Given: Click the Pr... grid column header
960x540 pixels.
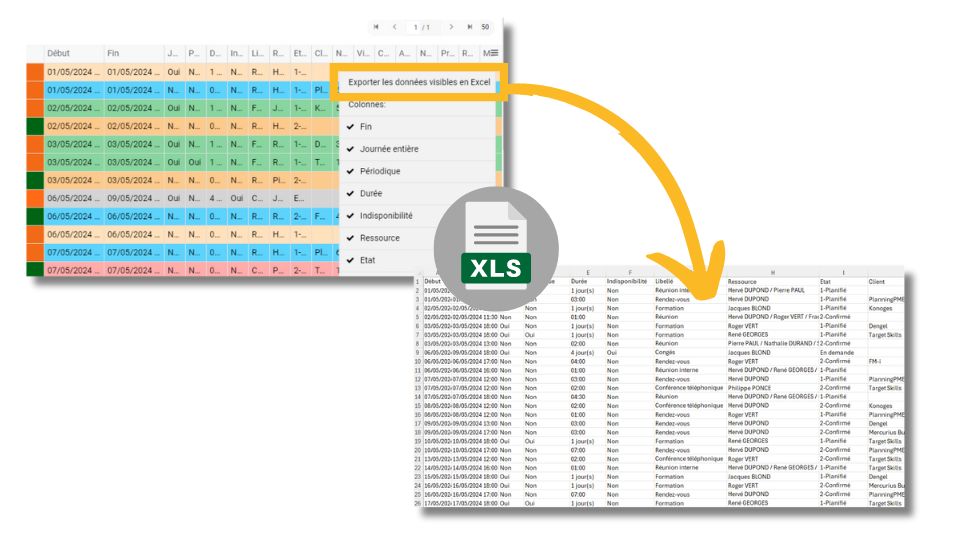Looking at the screenshot, I should [x=447, y=53].
